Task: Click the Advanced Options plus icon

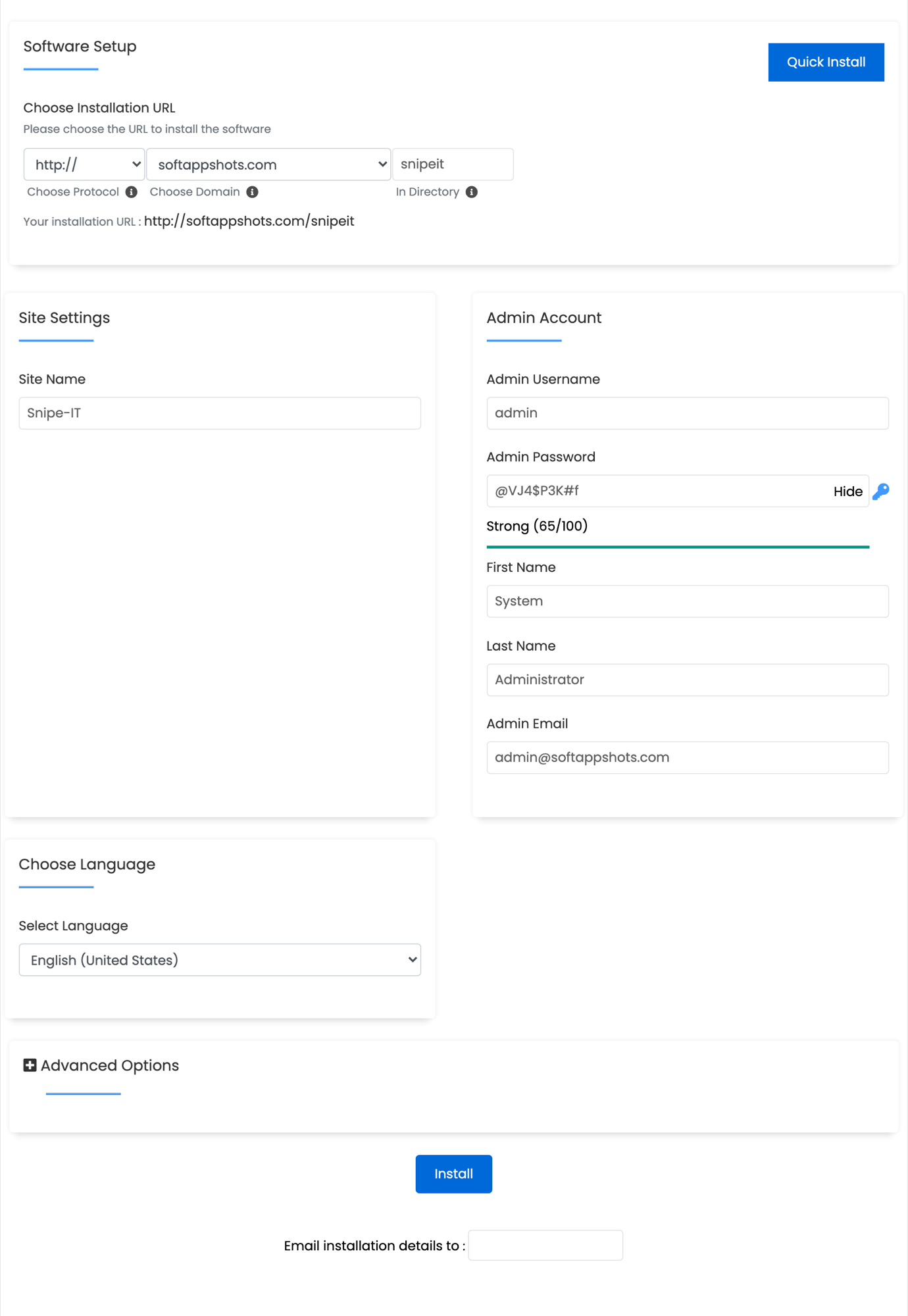Action: (30, 1065)
